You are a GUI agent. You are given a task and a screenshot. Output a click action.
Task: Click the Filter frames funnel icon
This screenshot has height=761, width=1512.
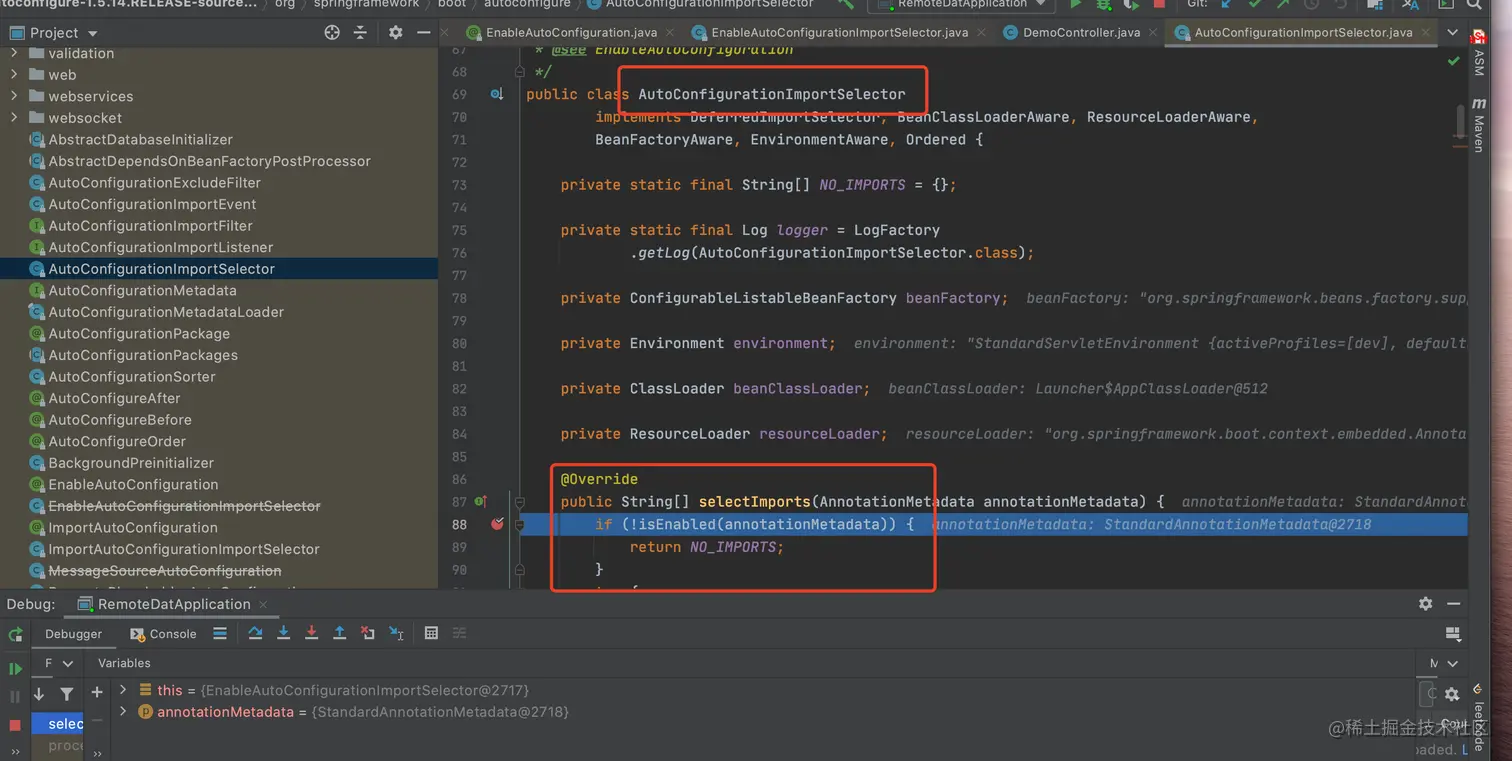click(67, 693)
